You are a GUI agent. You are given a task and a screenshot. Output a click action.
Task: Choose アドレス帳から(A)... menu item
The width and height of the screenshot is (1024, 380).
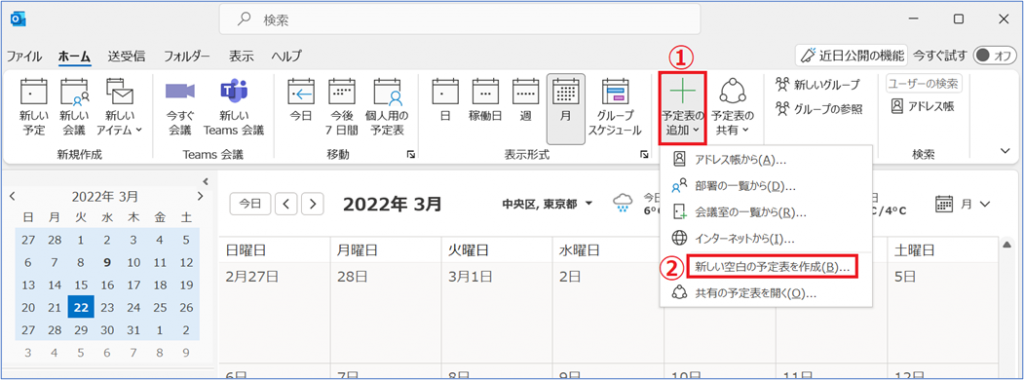[x=766, y=160]
